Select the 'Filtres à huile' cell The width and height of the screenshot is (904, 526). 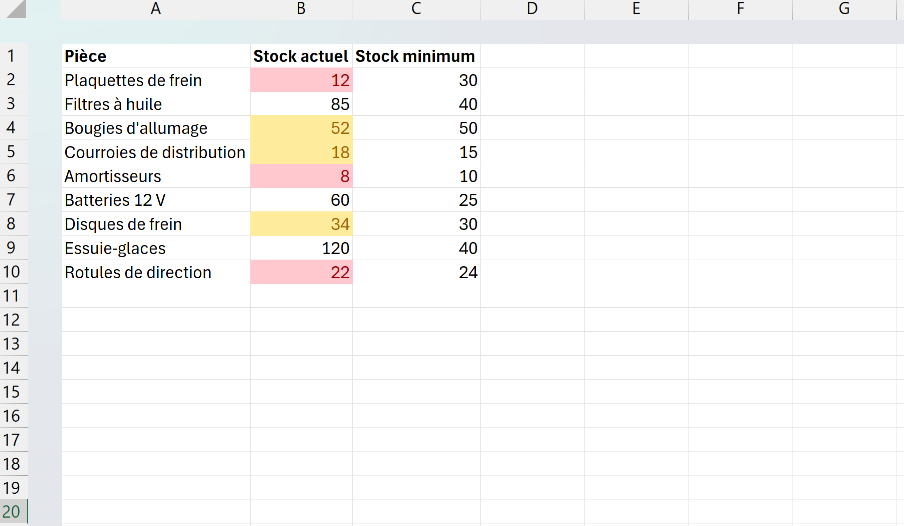156,104
